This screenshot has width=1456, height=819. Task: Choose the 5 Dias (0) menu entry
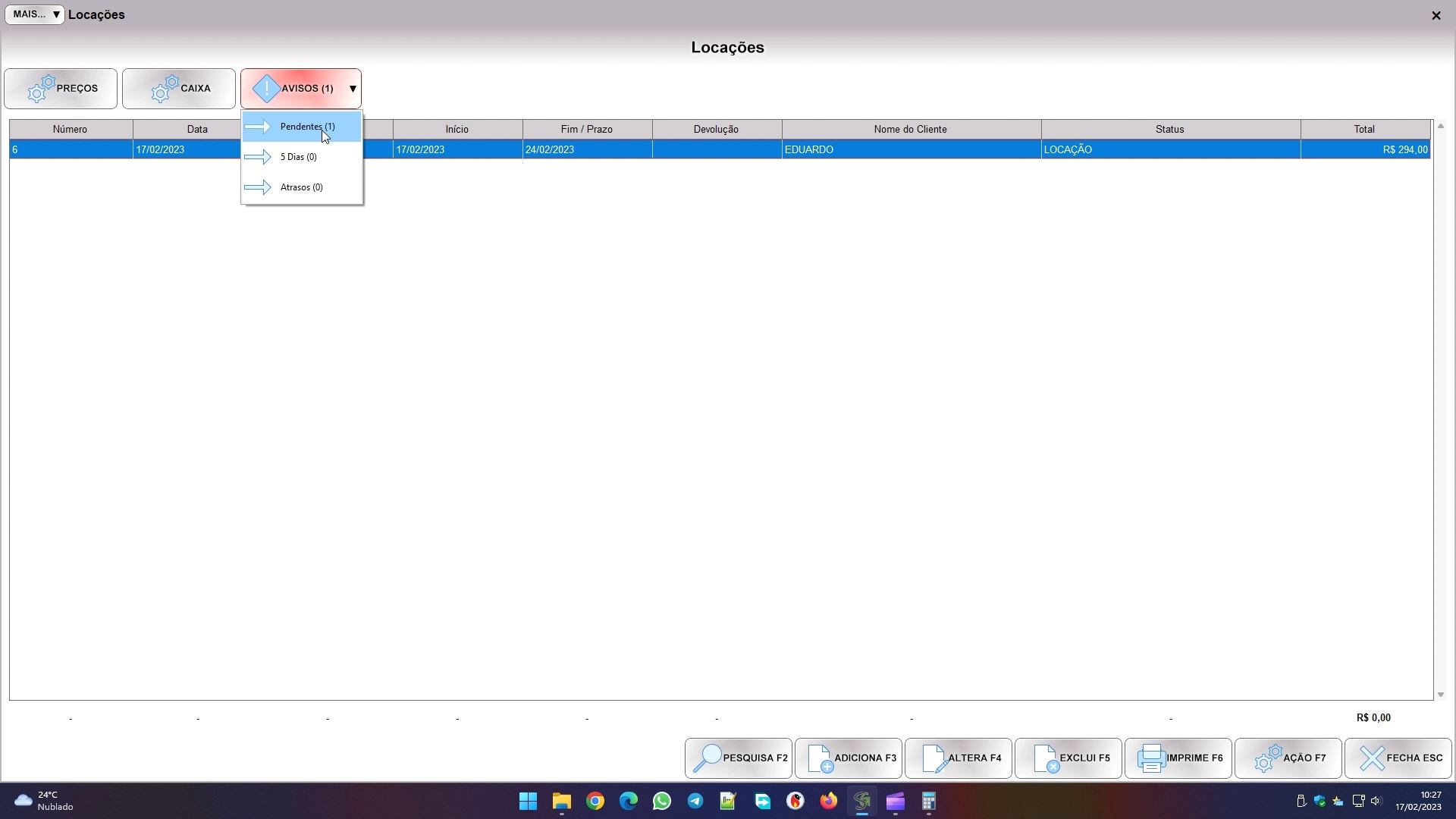pyautogui.click(x=298, y=157)
